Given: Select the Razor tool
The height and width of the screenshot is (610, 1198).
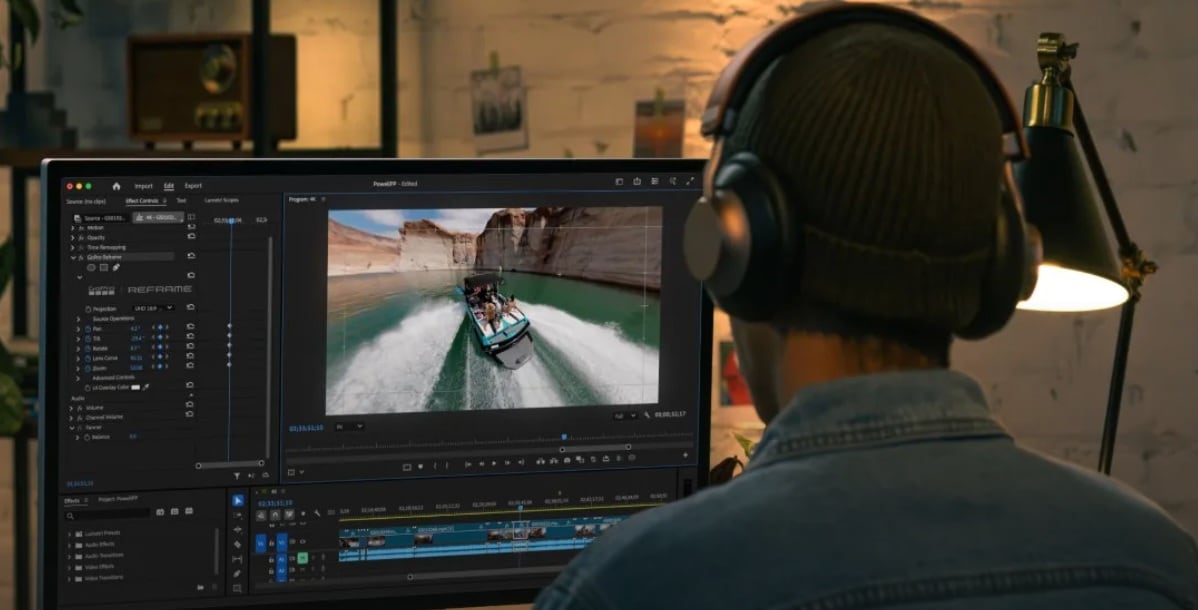Looking at the screenshot, I should pyautogui.click(x=238, y=544).
